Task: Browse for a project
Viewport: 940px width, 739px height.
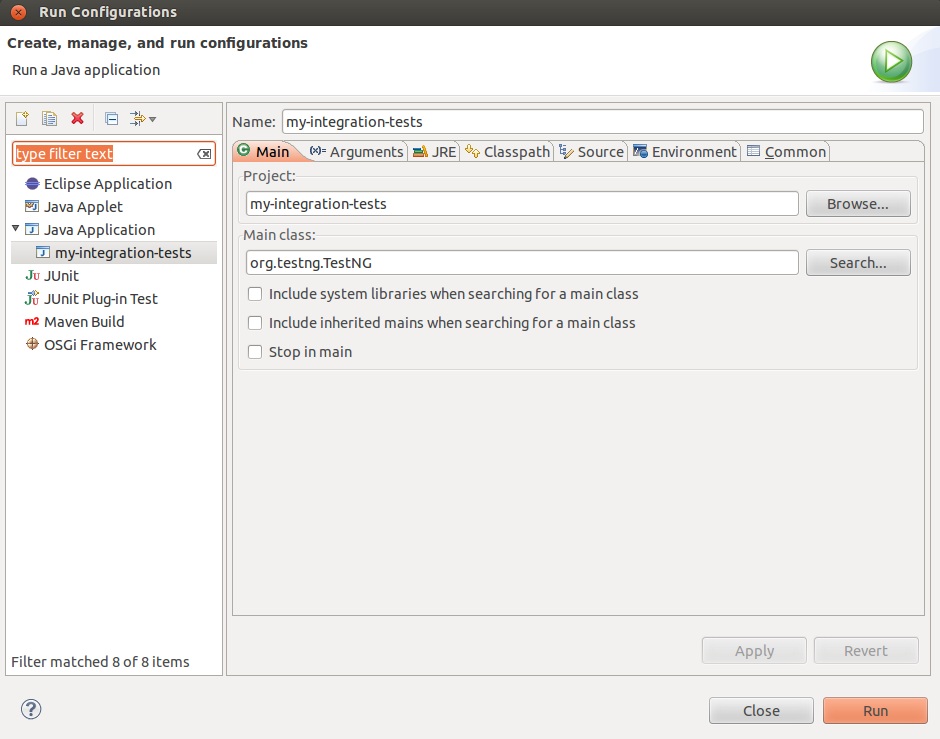Action: pyautogui.click(x=857, y=203)
